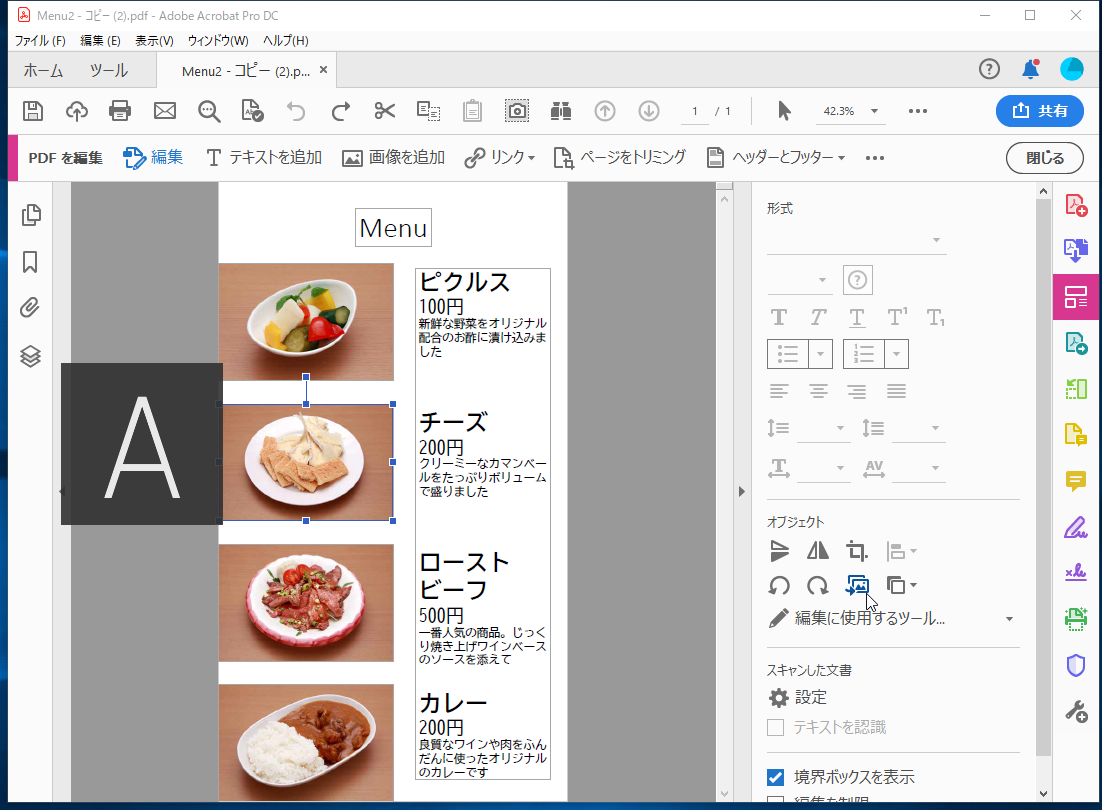Open the ファイル(F) menu
This screenshot has width=1102, height=810.
click(40, 40)
